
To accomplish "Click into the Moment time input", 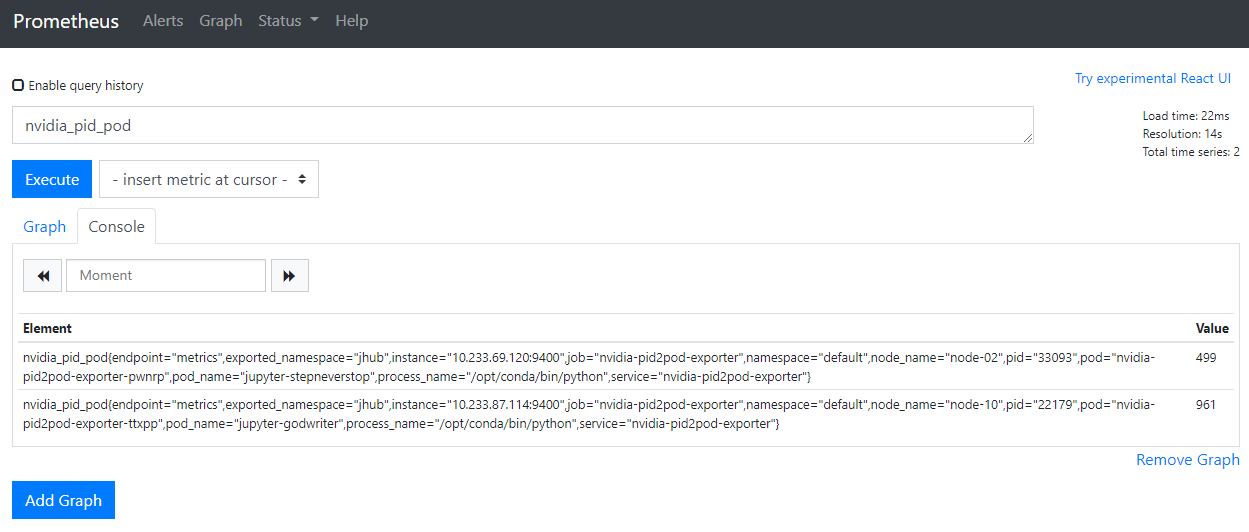I will pyautogui.click(x=166, y=276).
